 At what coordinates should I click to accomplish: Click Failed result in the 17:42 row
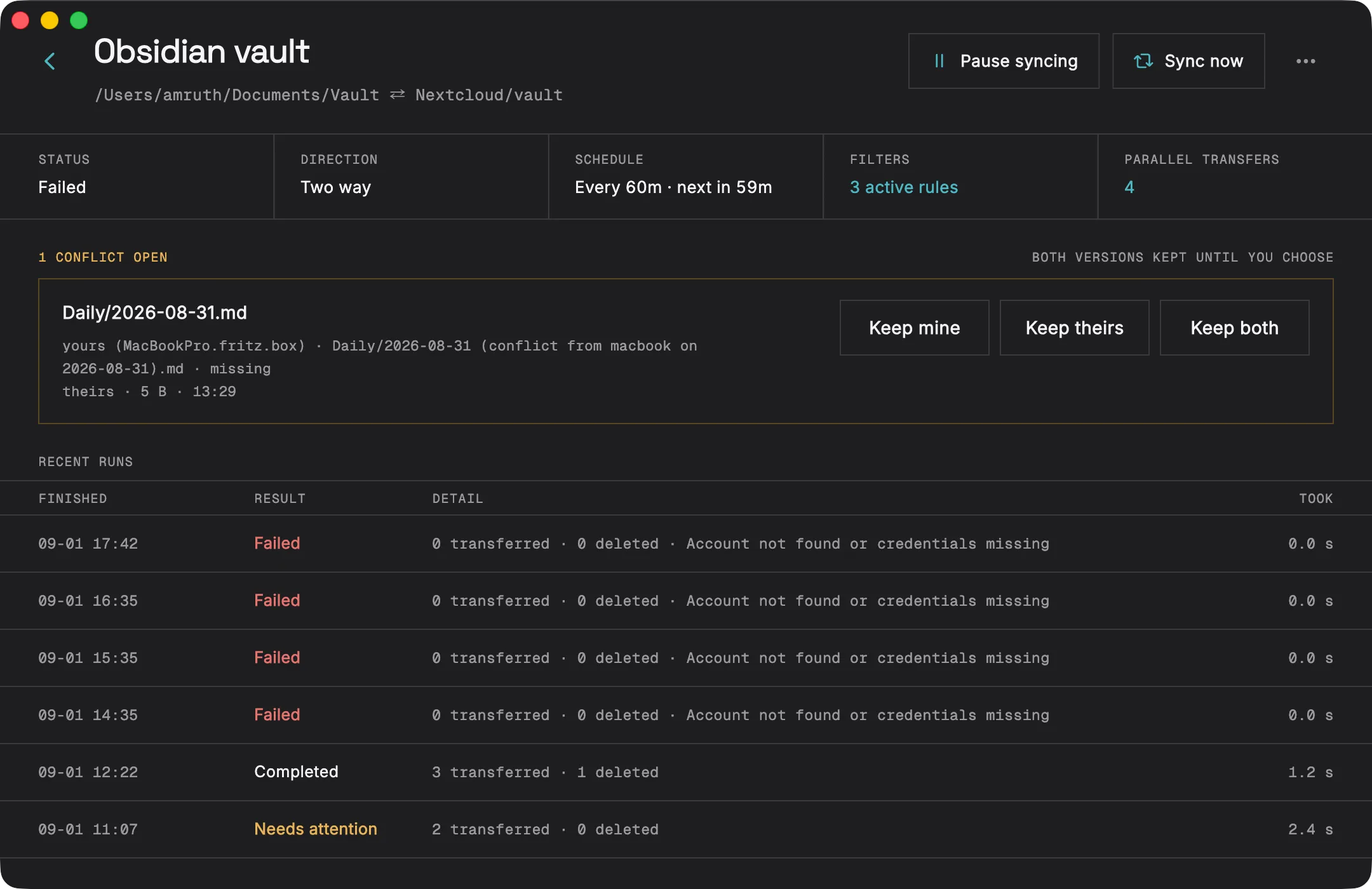[277, 543]
